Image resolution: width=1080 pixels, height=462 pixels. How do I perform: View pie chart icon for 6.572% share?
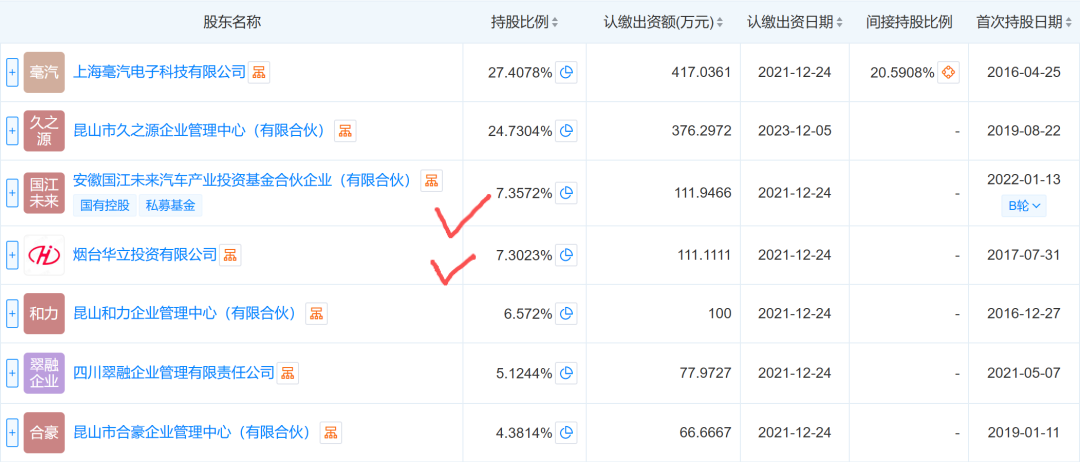tap(565, 314)
